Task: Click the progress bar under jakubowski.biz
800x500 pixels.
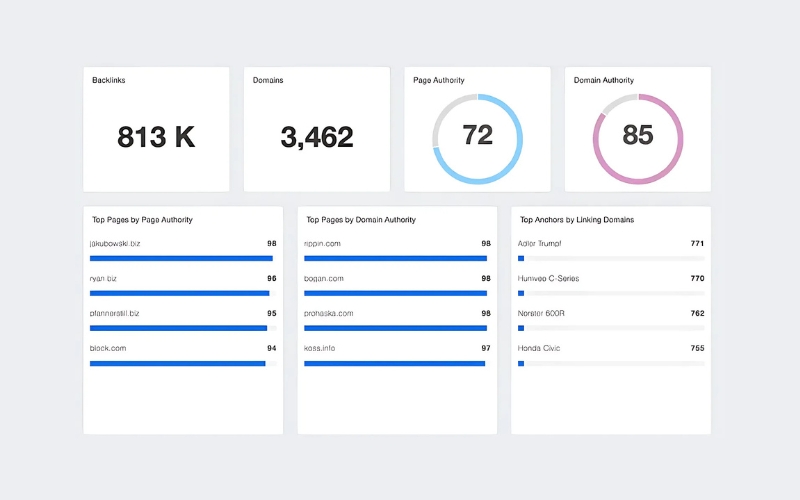Action: click(x=181, y=258)
